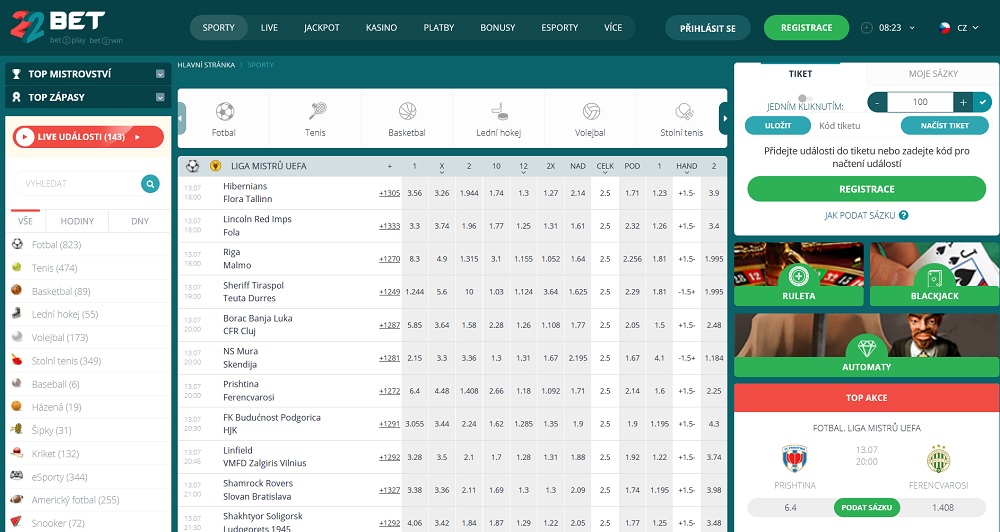This screenshot has height=532, width=1000.
Task: Open the BONUSY navigation item
Action: tap(497, 27)
